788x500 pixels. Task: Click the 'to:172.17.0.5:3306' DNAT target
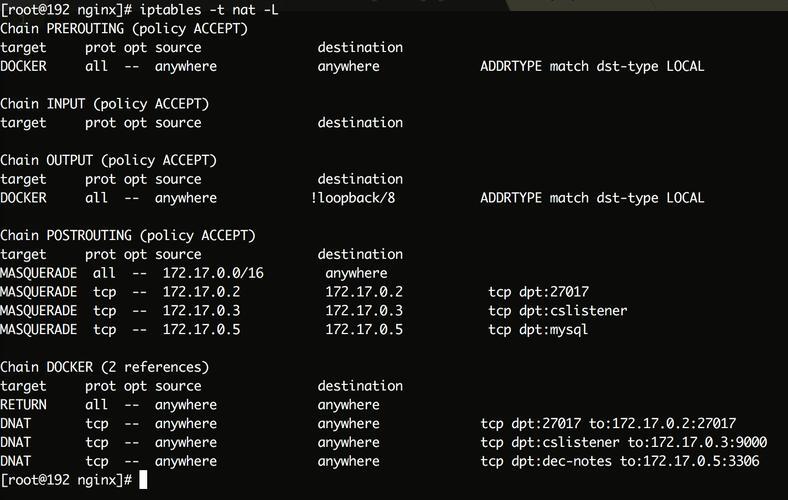pos(690,461)
